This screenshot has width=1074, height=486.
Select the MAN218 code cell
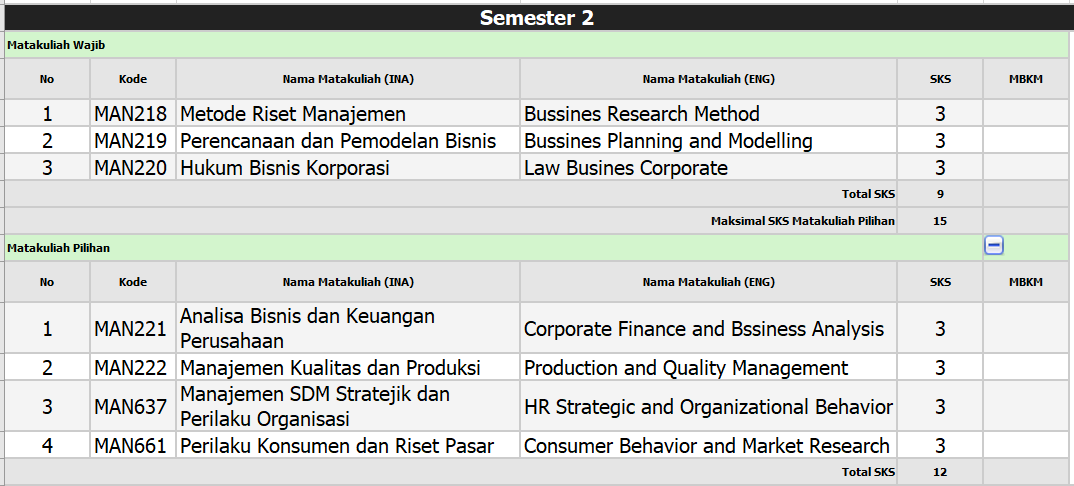pos(133,113)
